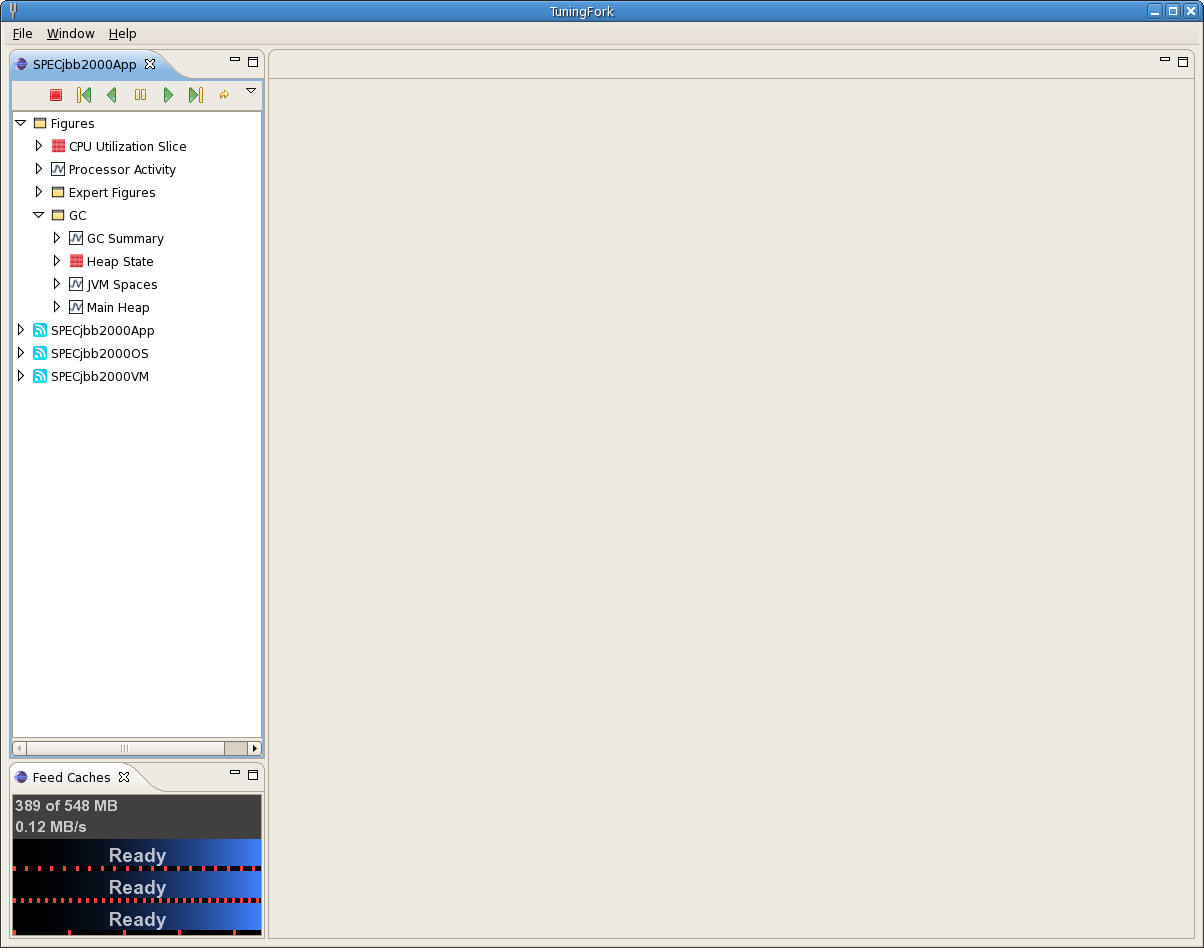Close the SPECjbb2000App tab
This screenshot has height=948, width=1204.
click(150, 64)
